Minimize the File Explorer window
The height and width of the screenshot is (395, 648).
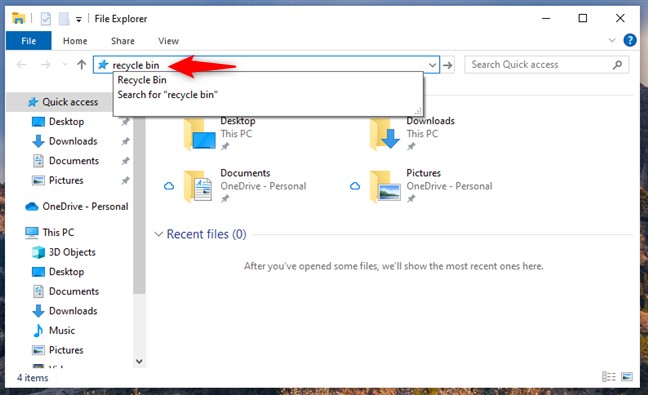546,18
